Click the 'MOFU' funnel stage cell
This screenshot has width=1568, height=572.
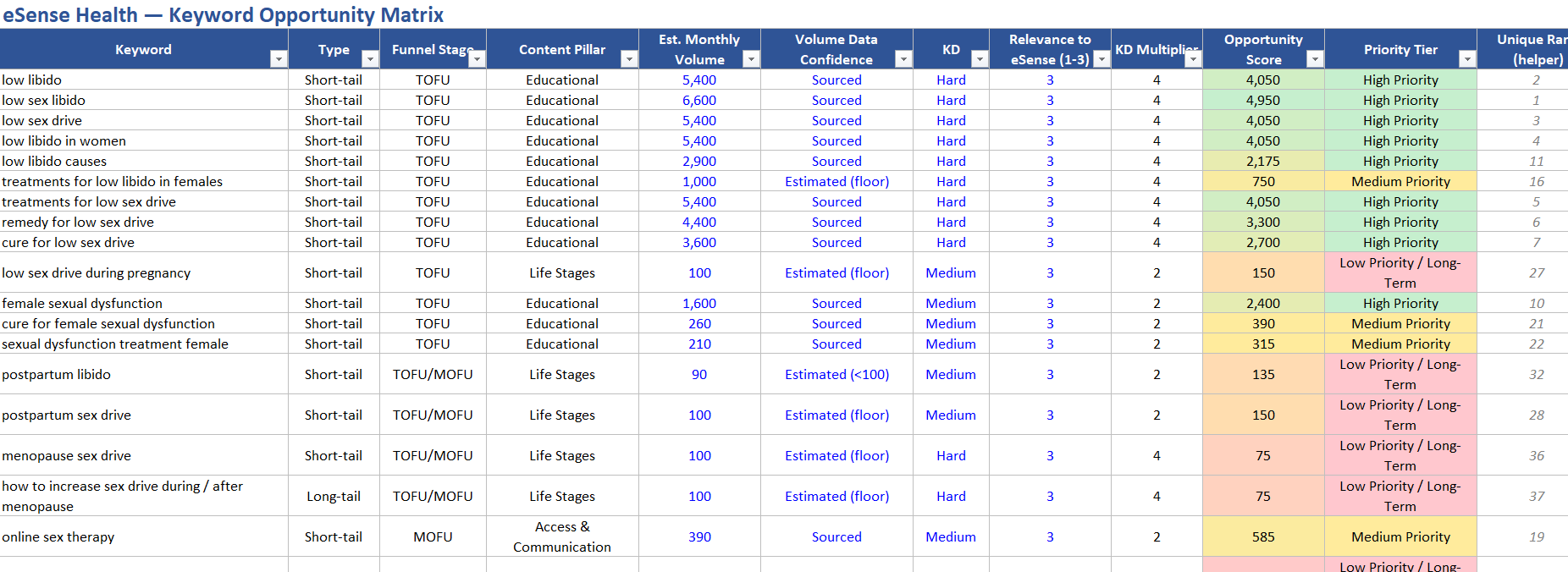433,536
